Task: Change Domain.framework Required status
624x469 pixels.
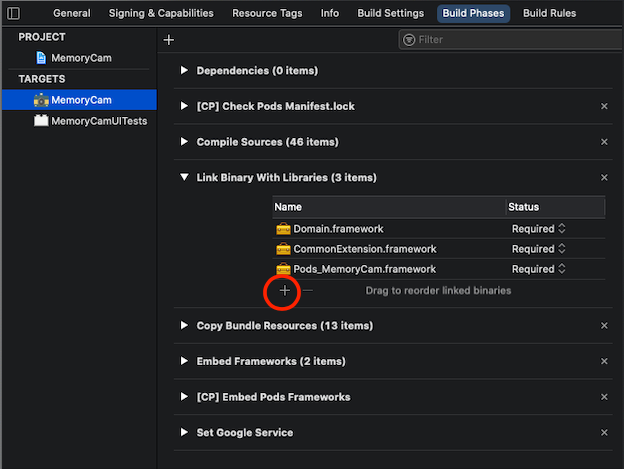Action: 538,229
